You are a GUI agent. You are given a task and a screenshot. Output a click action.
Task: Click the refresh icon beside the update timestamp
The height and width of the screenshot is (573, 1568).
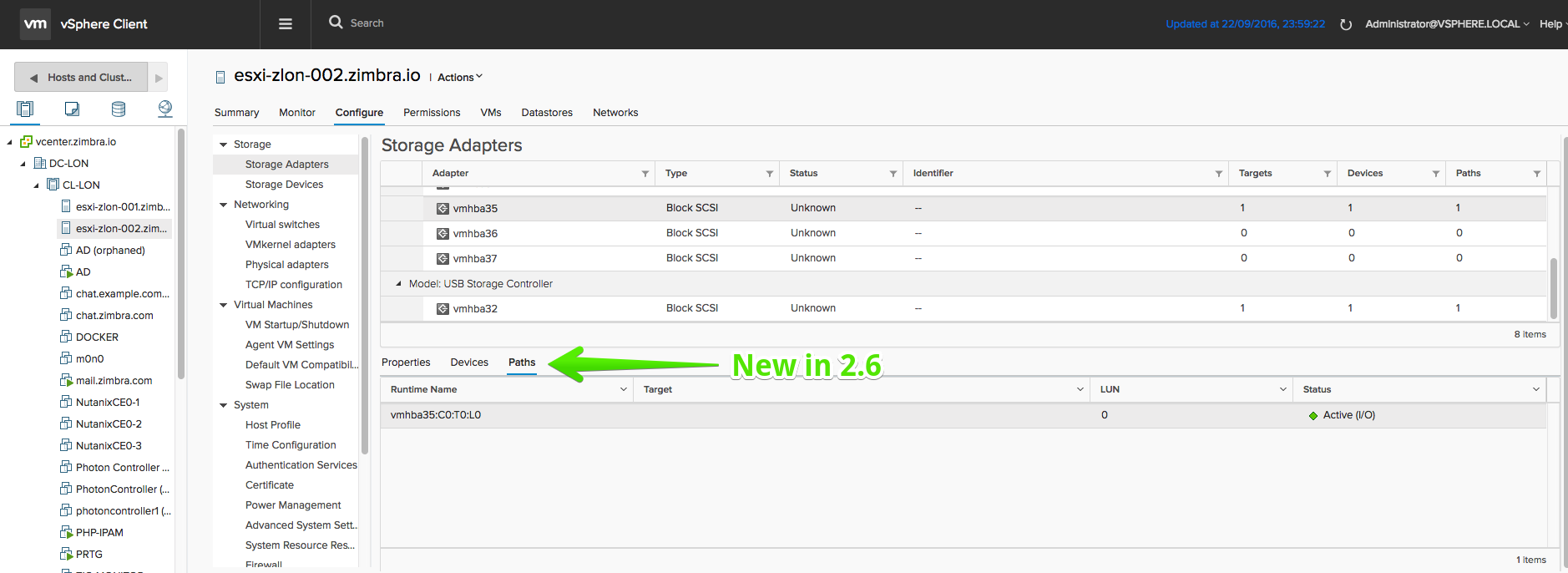[1345, 24]
